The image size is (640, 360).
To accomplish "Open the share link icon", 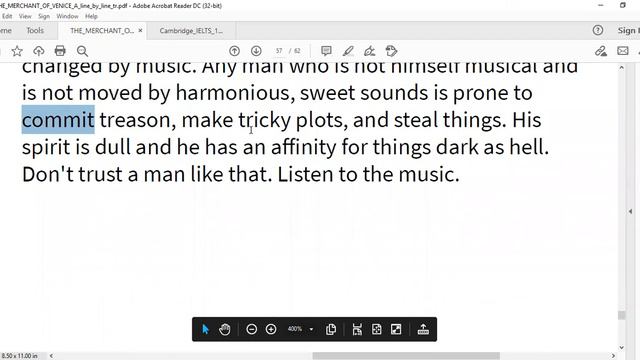I will click(600, 51).
